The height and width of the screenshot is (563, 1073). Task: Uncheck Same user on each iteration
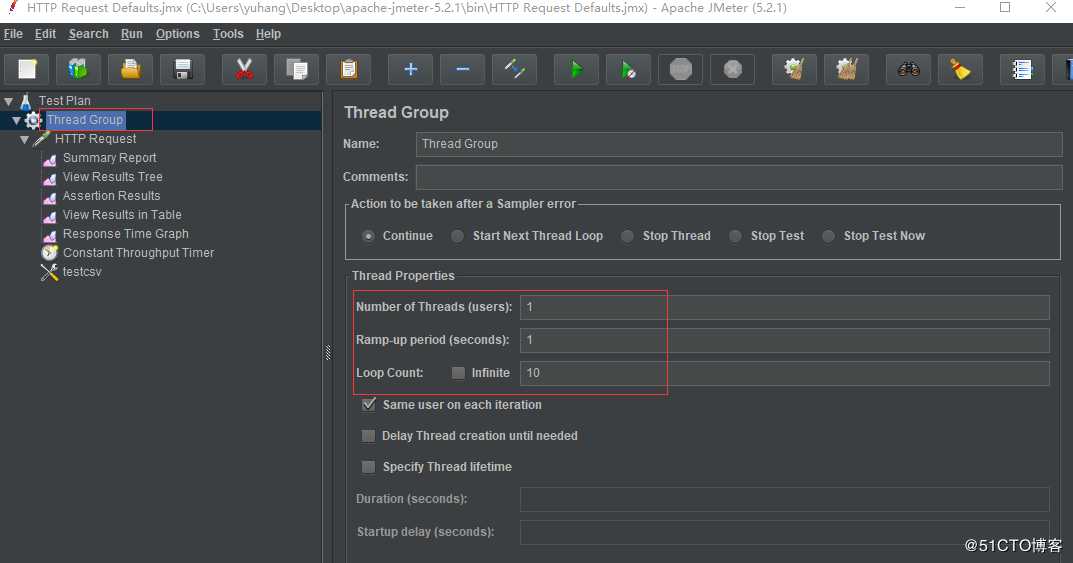[x=368, y=404]
